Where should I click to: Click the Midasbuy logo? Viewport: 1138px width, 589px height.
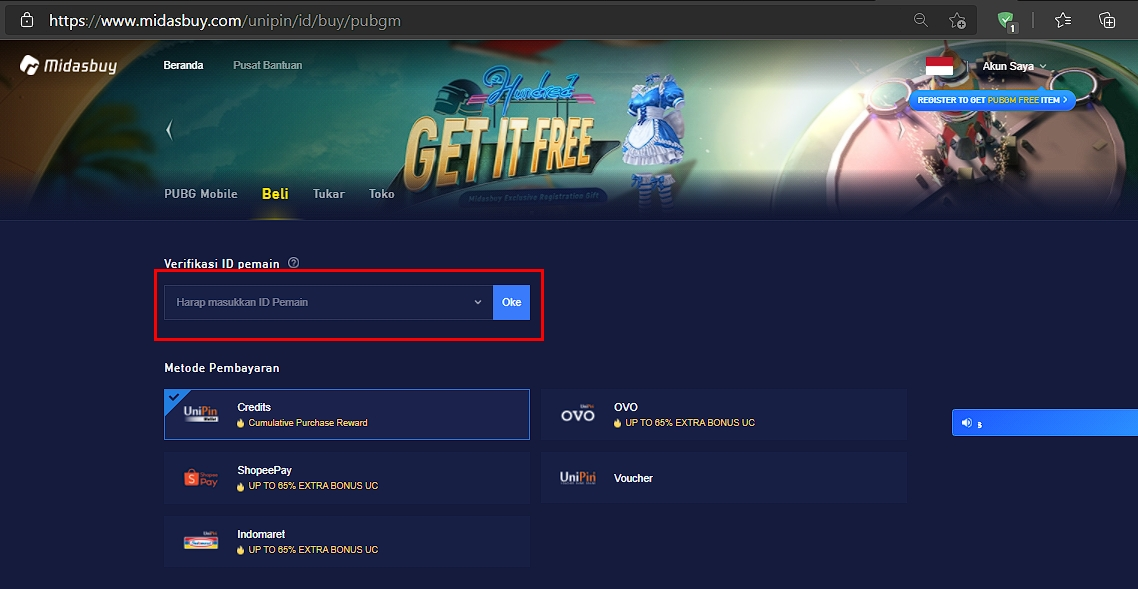click(x=68, y=65)
